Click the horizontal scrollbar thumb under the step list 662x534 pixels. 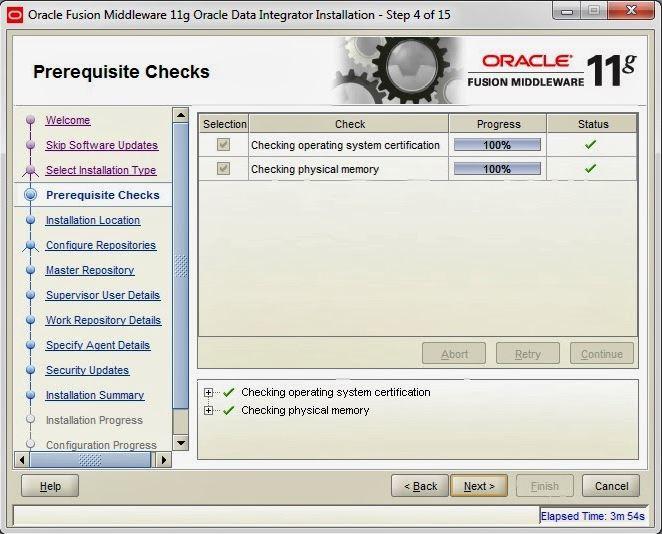(x=90, y=459)
